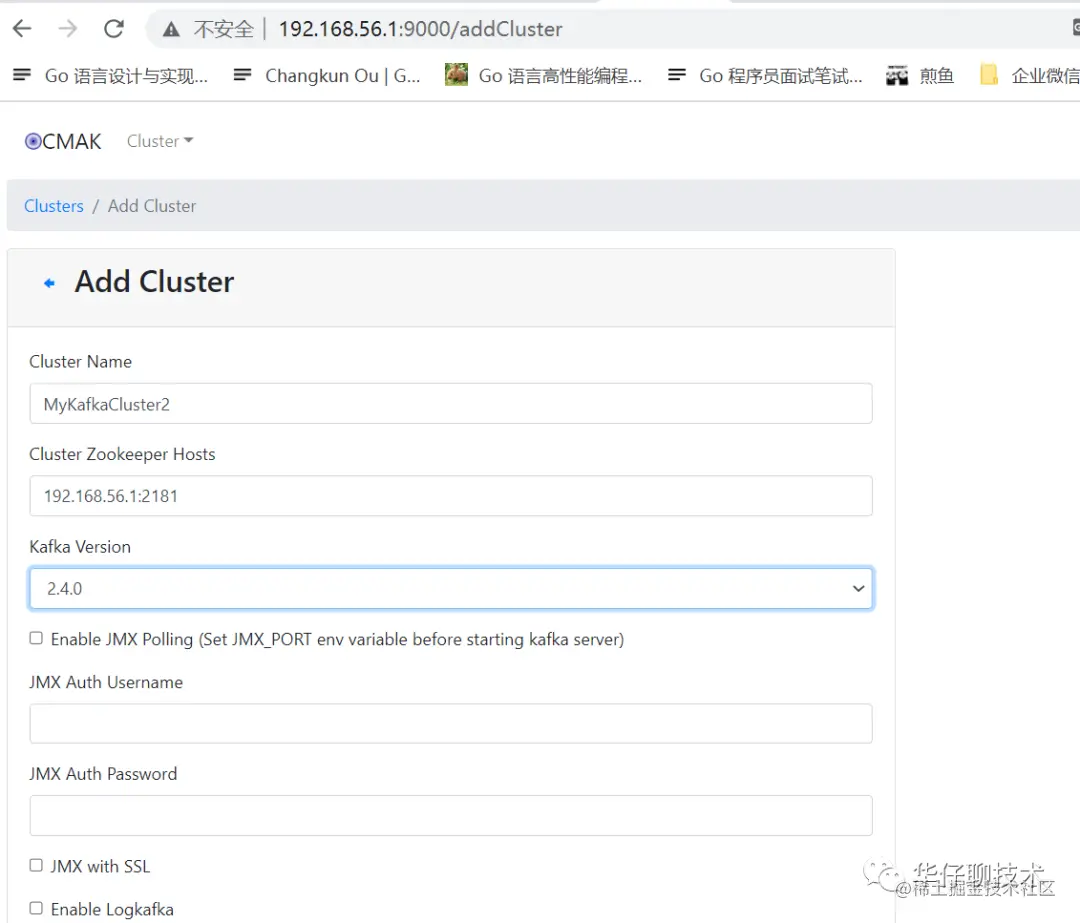Open the 煎鱼 bookmark

tap(920, 75)
